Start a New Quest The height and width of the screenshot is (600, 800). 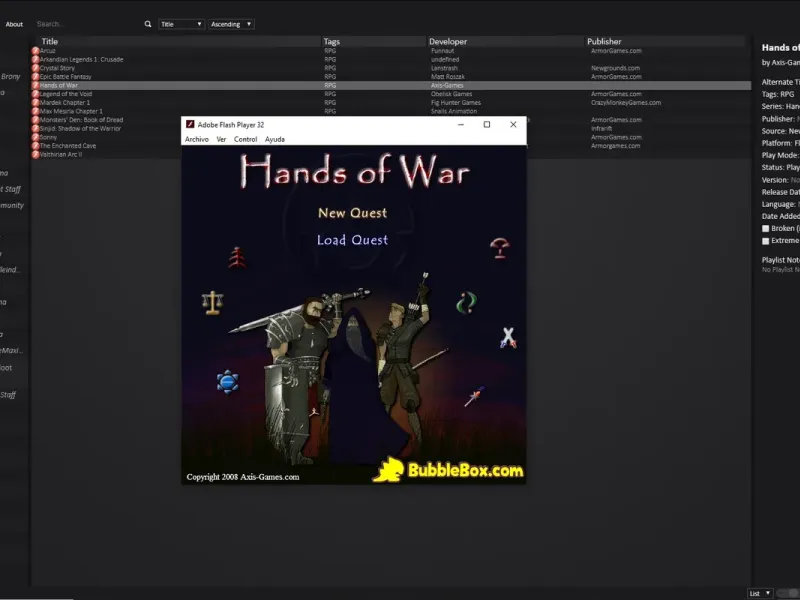[353, 213]
